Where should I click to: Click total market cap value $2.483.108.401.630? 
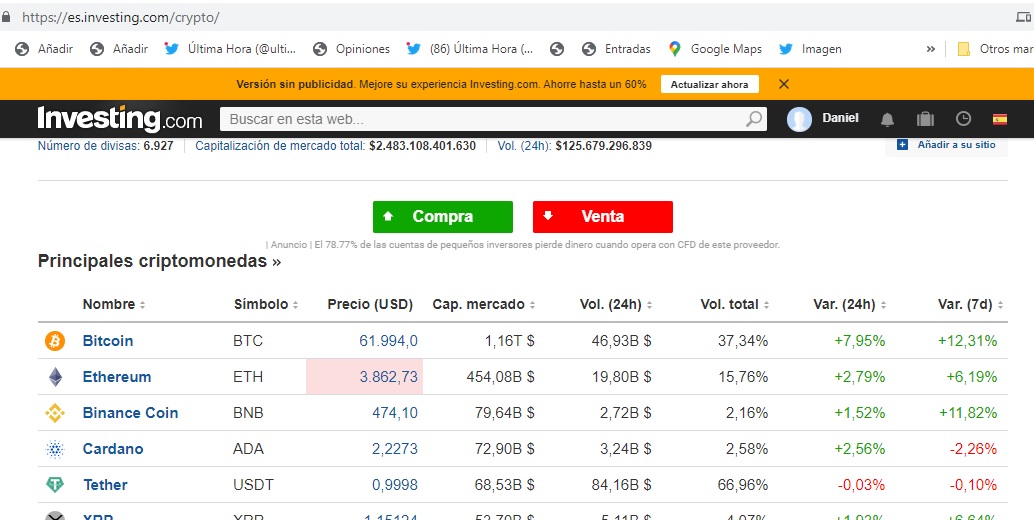click(x=422, y=146)
